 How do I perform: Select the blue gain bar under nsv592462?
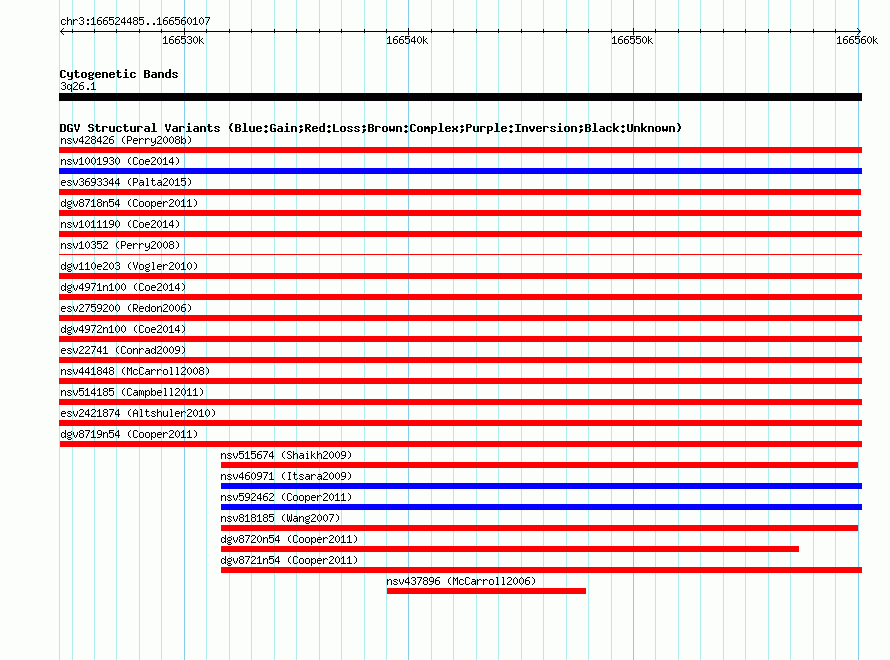click(x=541, y=507)
